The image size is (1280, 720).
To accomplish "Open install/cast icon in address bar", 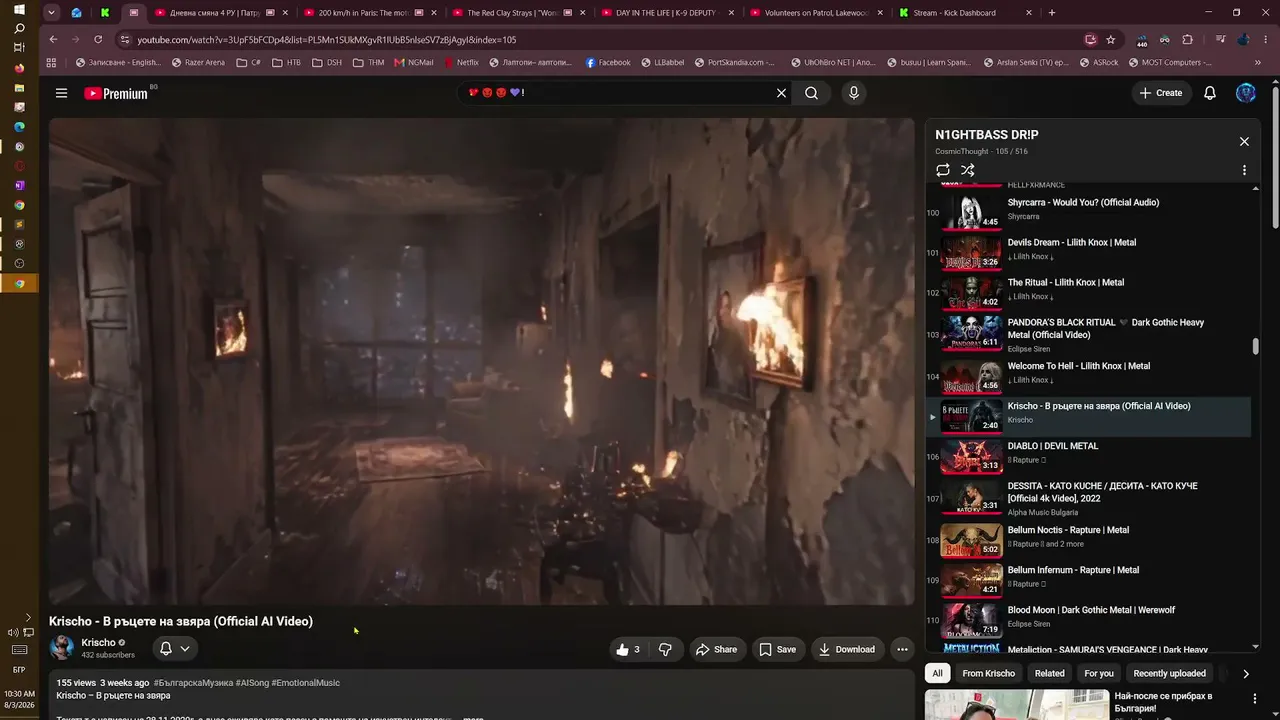I will click(1090, 39).
